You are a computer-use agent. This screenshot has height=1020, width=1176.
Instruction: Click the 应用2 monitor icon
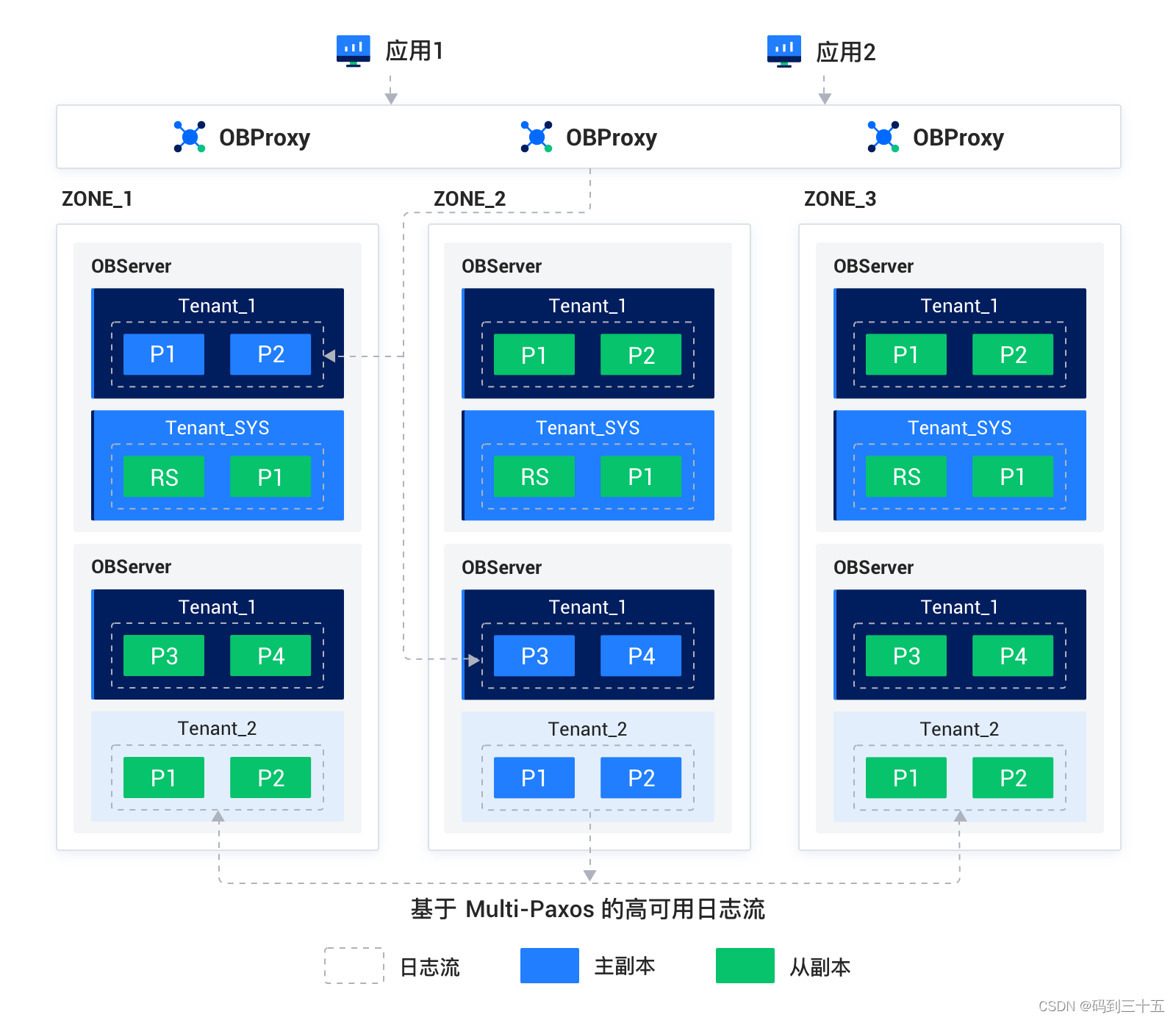pyautogui.click(x=784, y=51)
